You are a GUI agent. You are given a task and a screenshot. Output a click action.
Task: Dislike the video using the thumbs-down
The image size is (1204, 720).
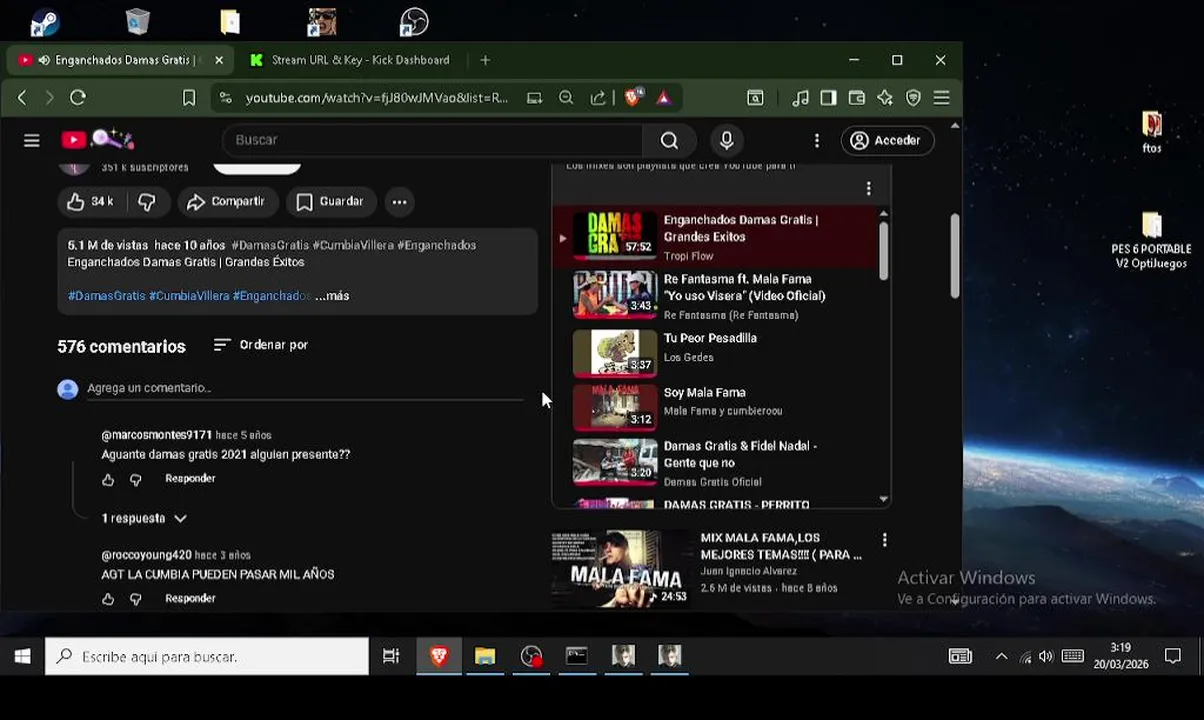click(x=147, y=202)
